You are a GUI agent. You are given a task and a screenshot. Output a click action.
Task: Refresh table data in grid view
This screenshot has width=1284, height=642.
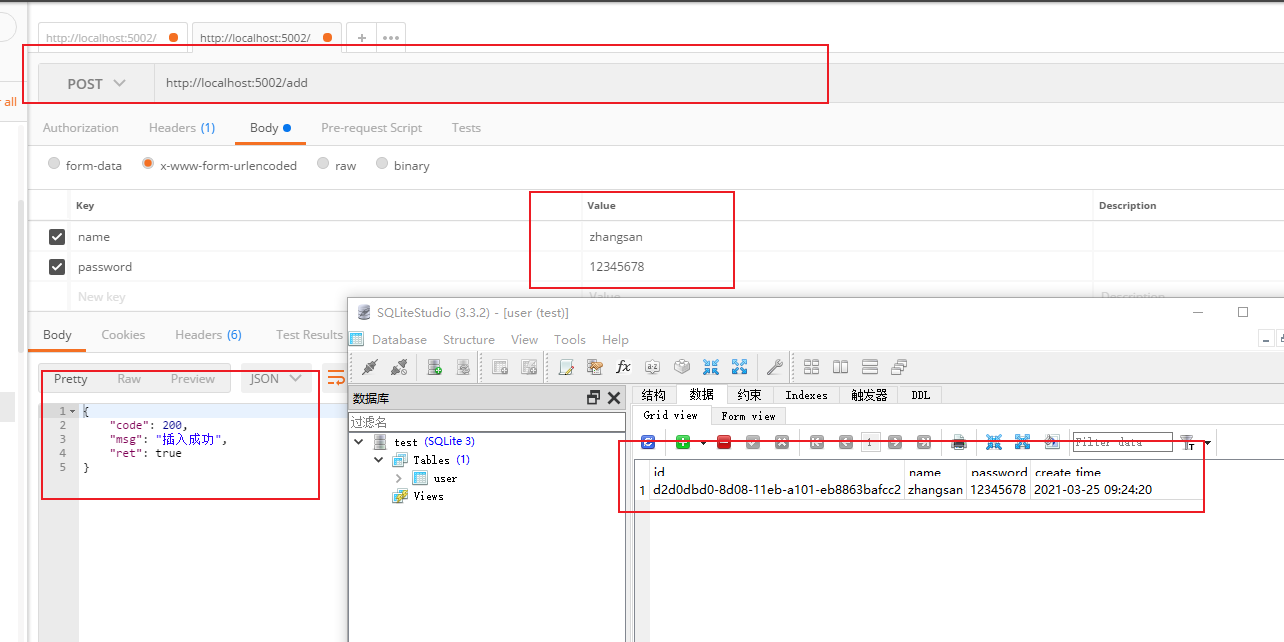pos(648,442)
